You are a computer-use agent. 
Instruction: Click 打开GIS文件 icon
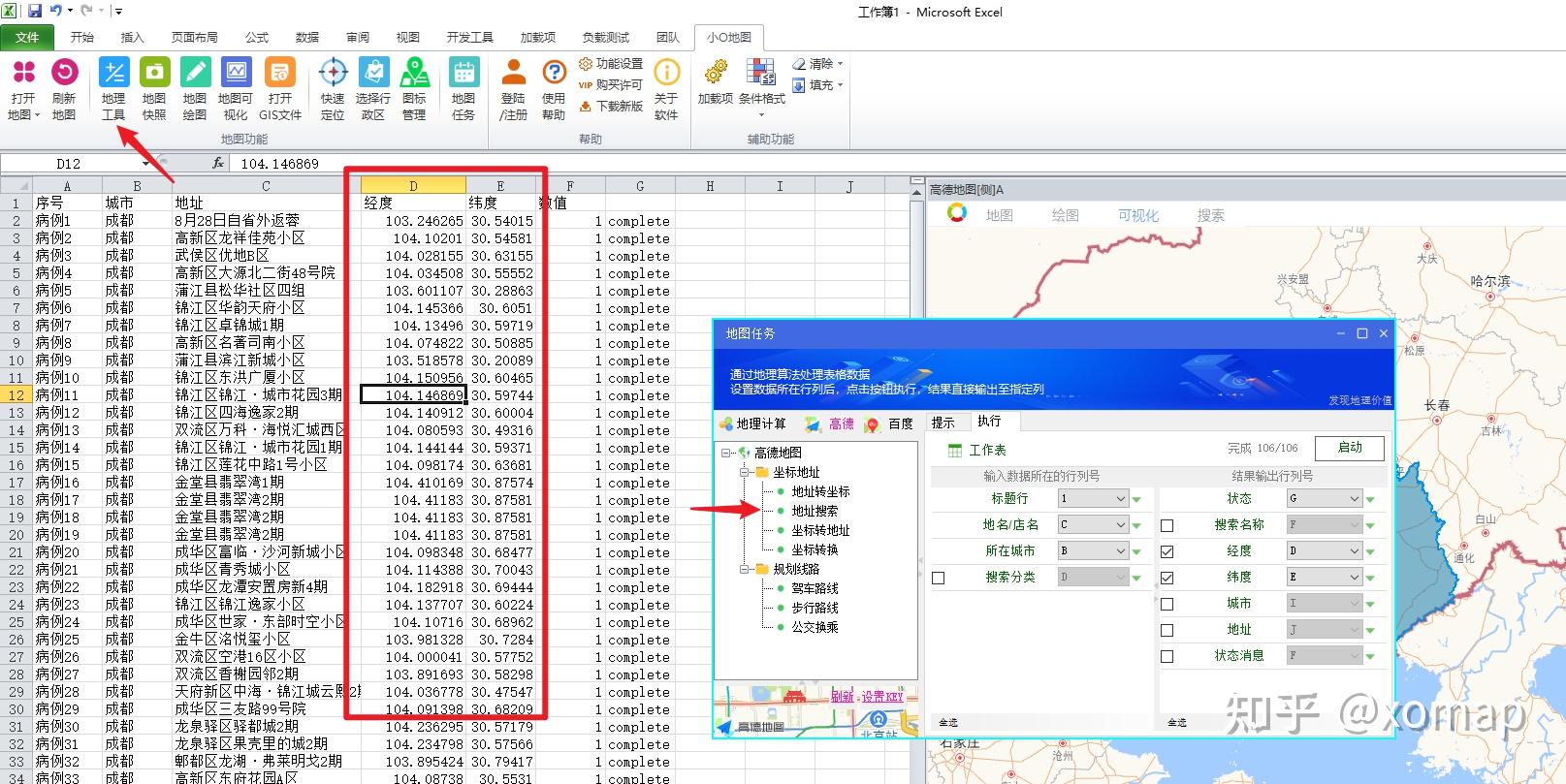pos(280,88)
